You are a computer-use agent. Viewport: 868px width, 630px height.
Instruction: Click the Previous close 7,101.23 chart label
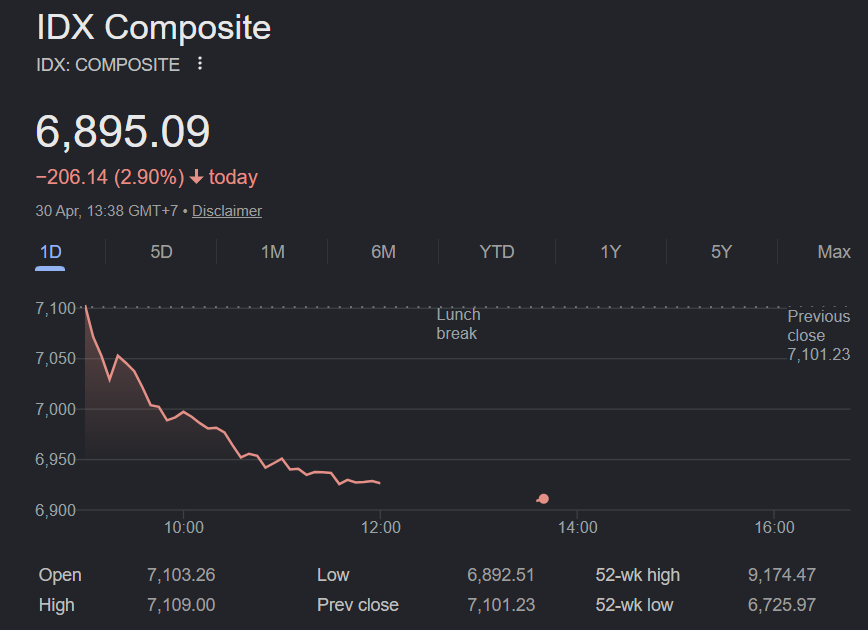[819, 335]
